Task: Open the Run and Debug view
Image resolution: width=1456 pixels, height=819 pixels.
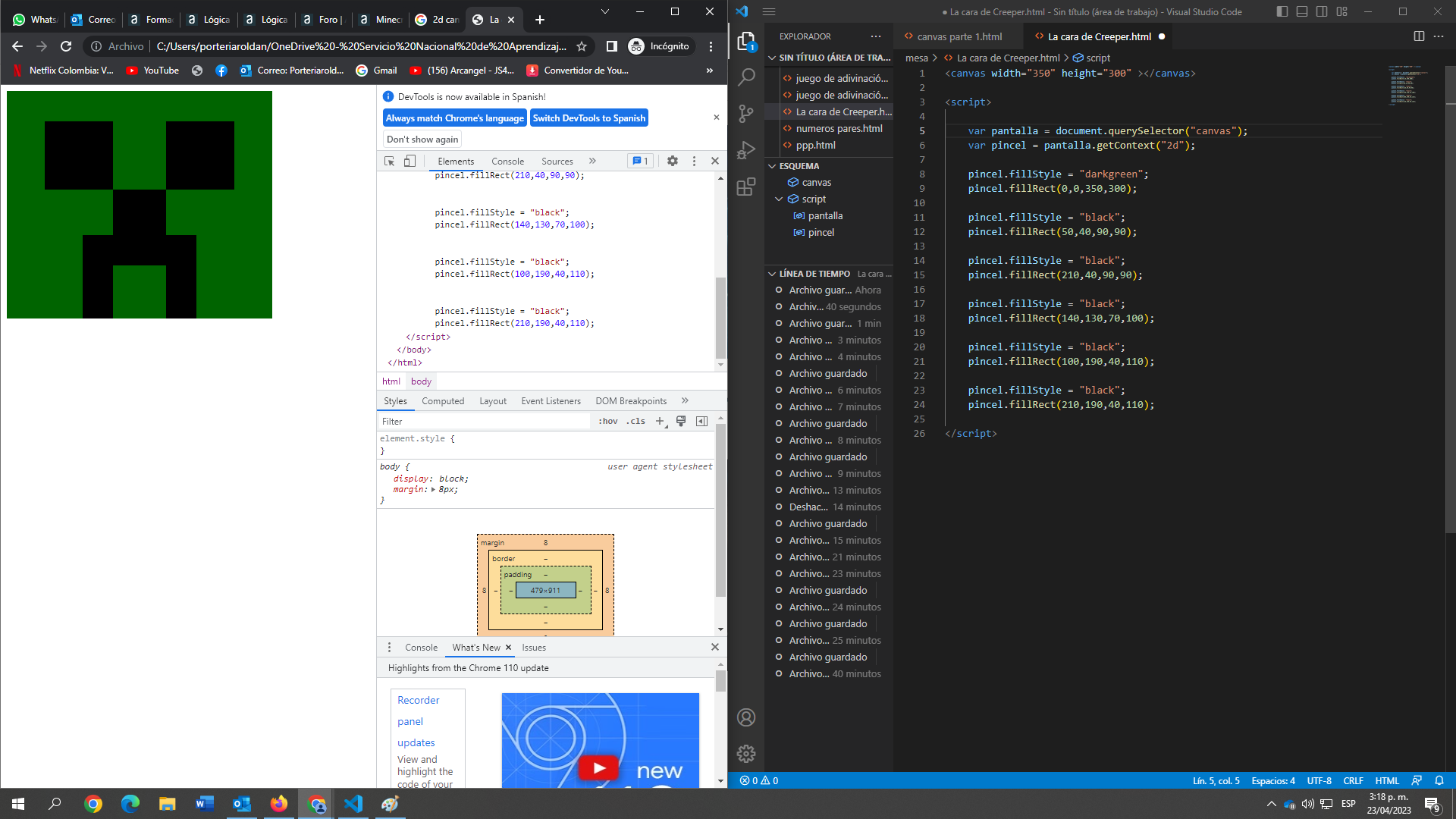Action: pyautogui.click(x=746, y=149)
